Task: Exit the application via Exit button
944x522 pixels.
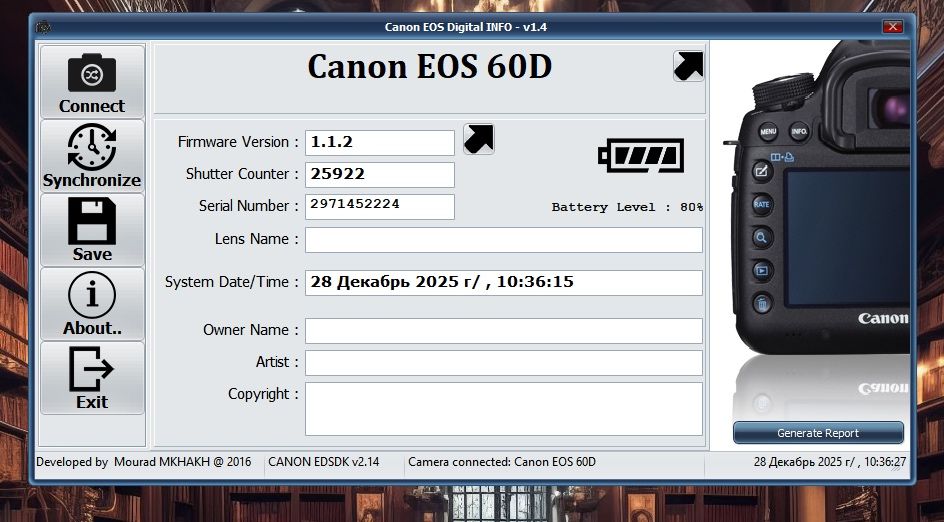Action: pyautogui.click(x=92, y=378)
